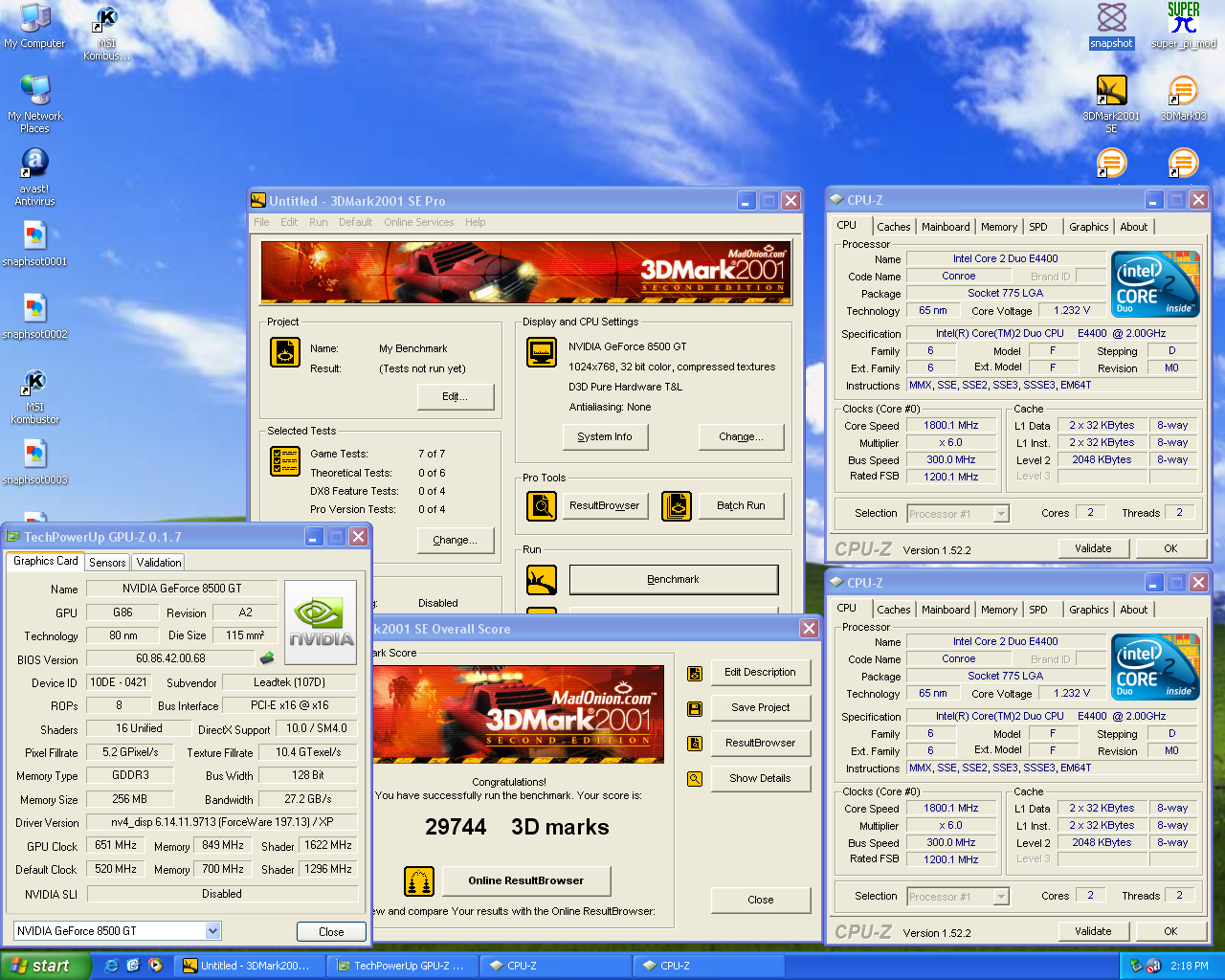Open MSI Kombustor shortcut at top of desktop
The height and width of the screenshot is (980, 1225).
pos(106,32)
